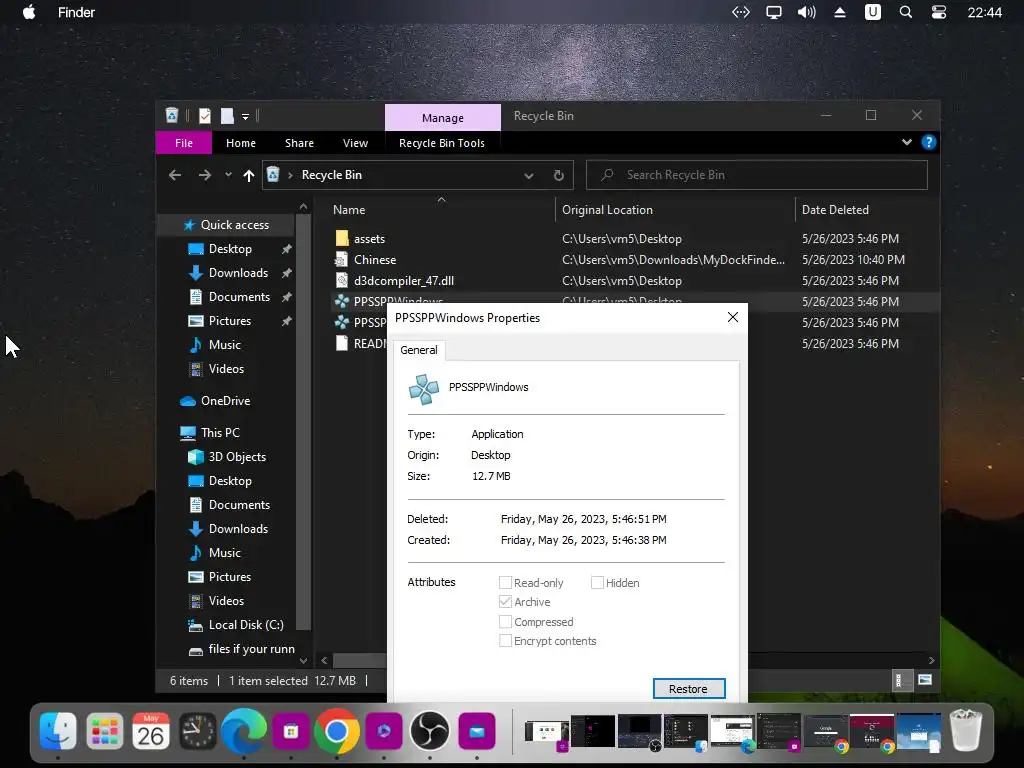Viewport: 1024px width, 768px height.
Task: Open the Trash icon in the dock
Action: [x=966, y=729]
